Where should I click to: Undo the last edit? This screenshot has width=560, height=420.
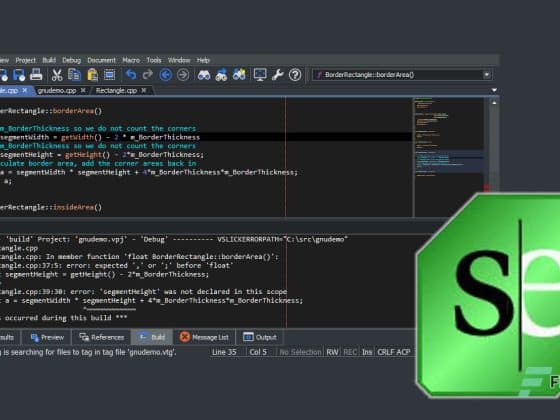pyautogui.click(x=131, y=75)
